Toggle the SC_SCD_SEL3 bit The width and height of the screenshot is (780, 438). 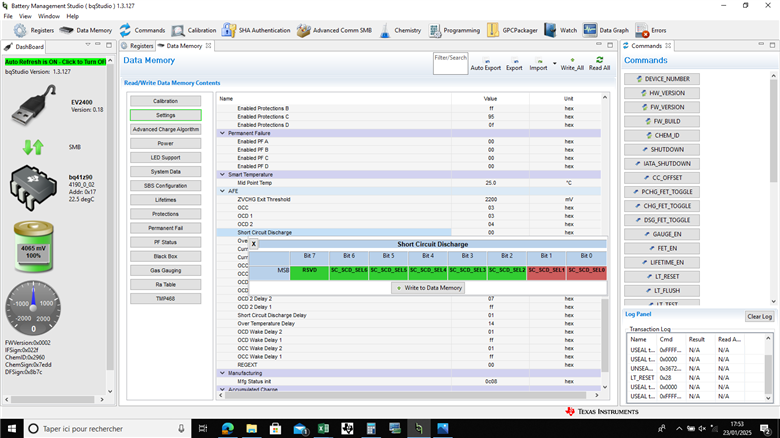pos(467,273)
